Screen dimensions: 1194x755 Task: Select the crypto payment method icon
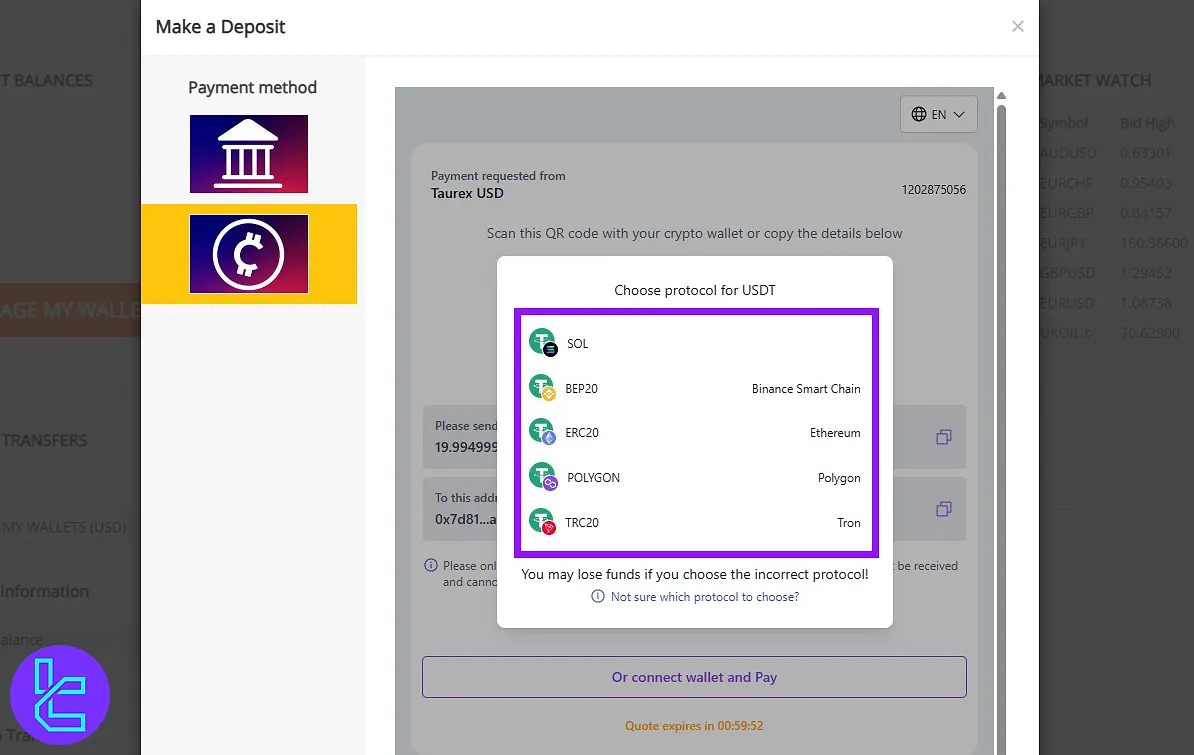(x=249, y=254)
